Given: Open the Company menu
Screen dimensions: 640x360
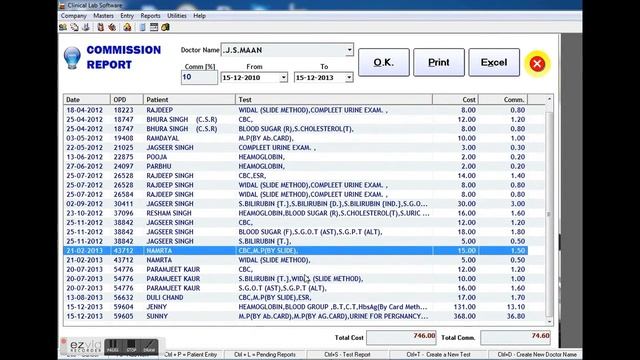Looking at the screenshot, I should 74,16.
